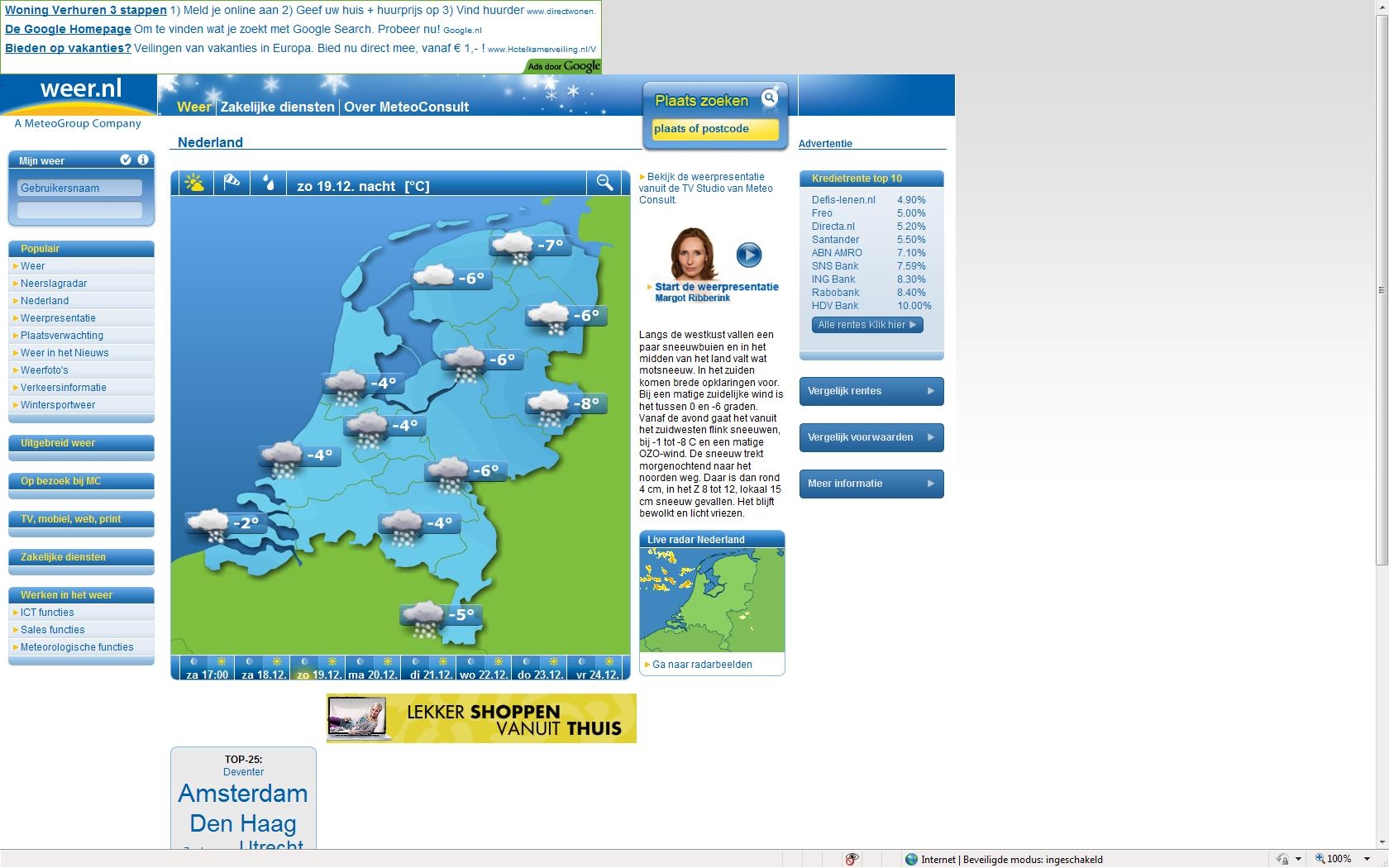
Task: Select the moon icon for za 17:00
Action: click(x=194, y=662)
